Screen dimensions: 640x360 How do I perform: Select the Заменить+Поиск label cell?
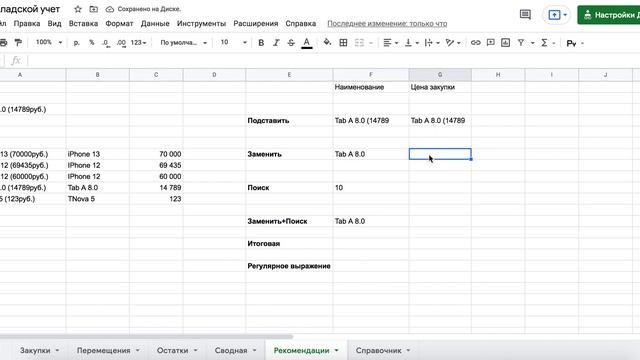pyautogui.click(x=289, y=221)
